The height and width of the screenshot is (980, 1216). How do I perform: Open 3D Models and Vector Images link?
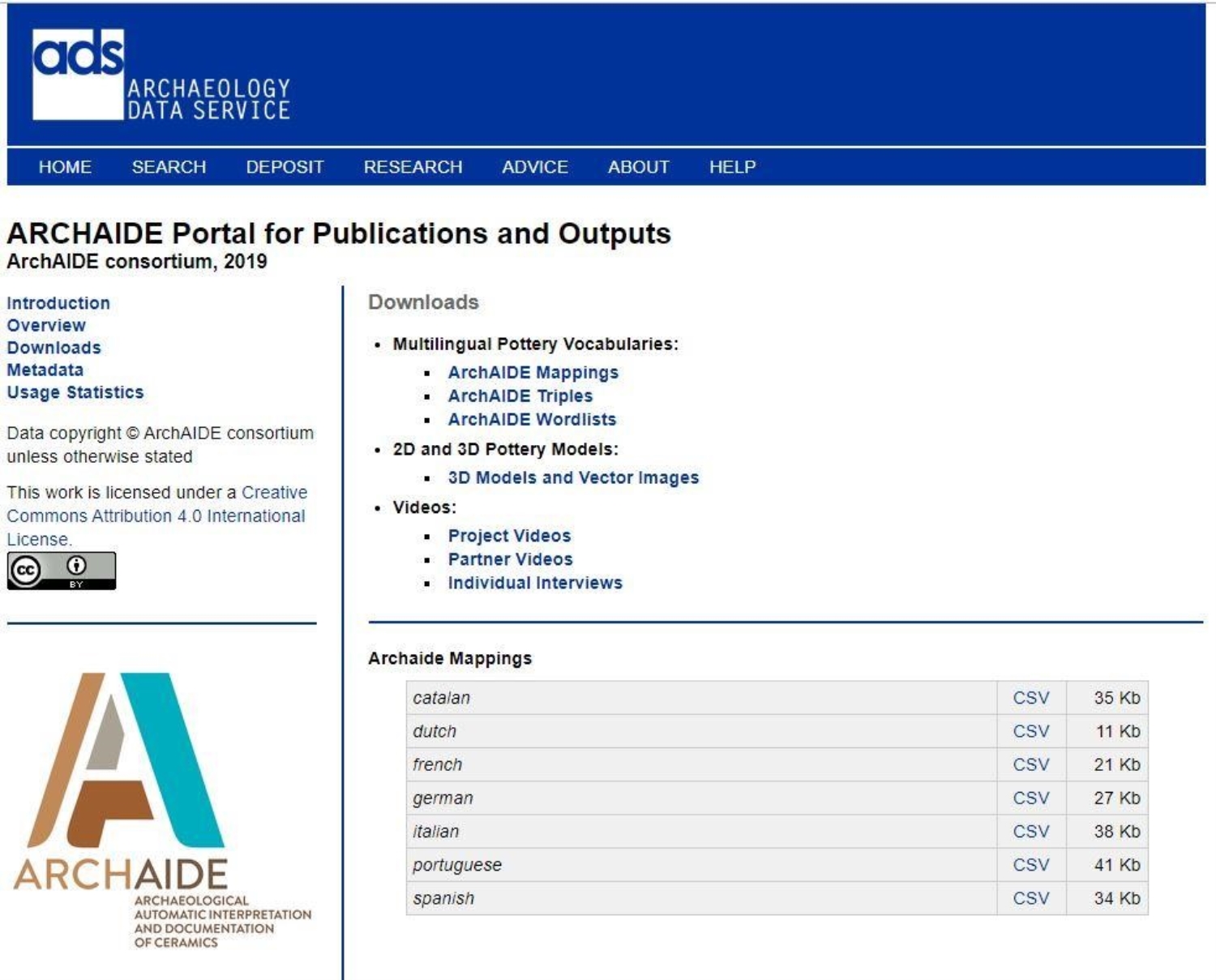[x=573, y=478]
